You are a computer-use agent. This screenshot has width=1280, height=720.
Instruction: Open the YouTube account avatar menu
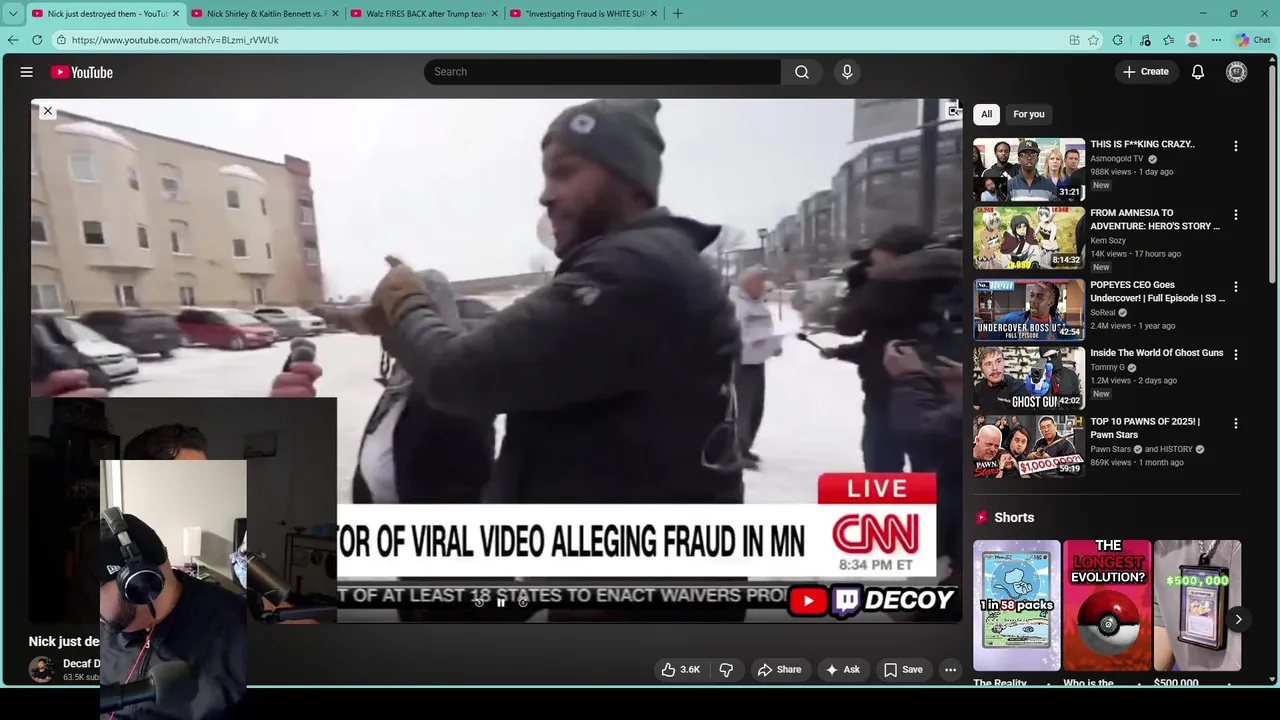point(1237,72)
